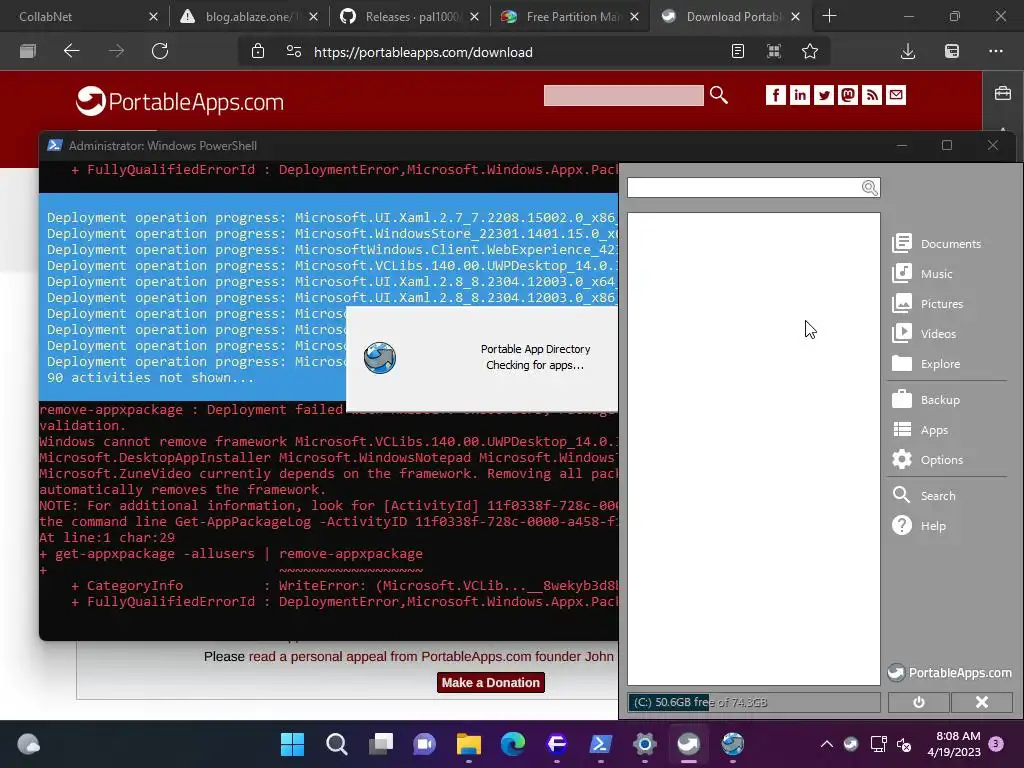This screenshot has width=1024, height=768.
Task: Open weather widget on taskbar
Action: click(29, 744)
